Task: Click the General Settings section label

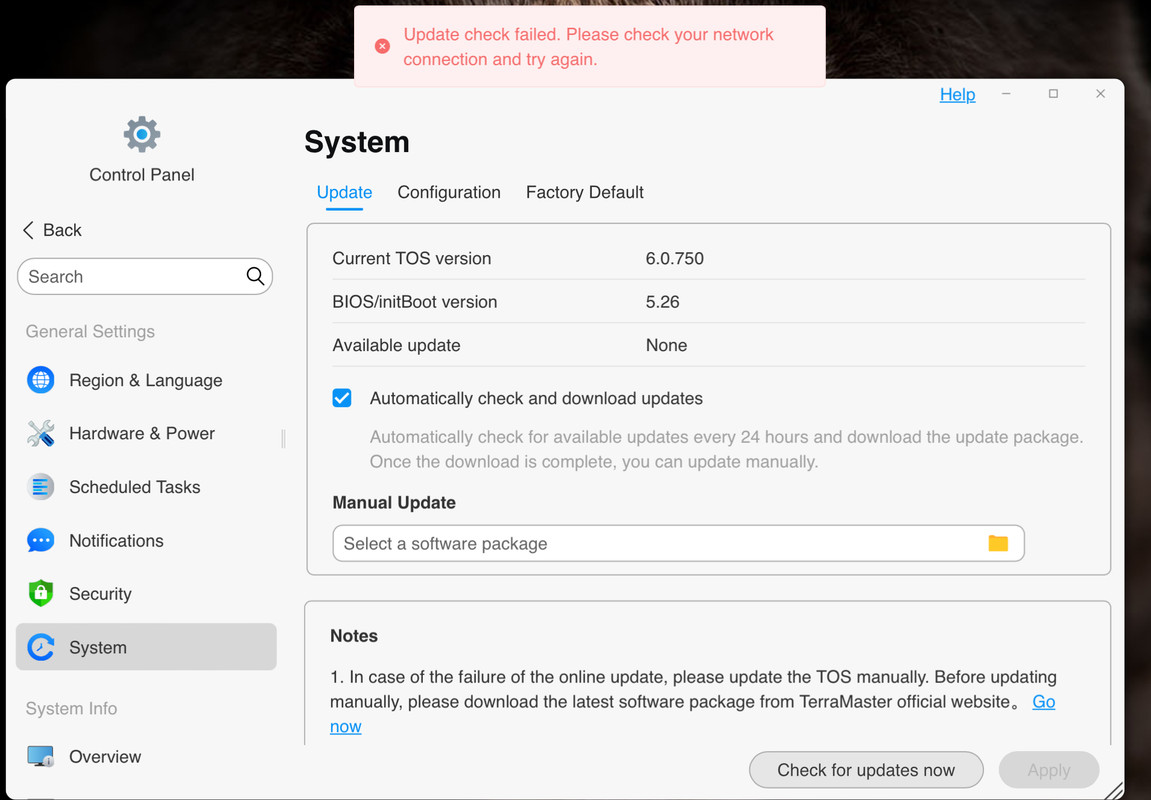Action: tap(90, 331)
